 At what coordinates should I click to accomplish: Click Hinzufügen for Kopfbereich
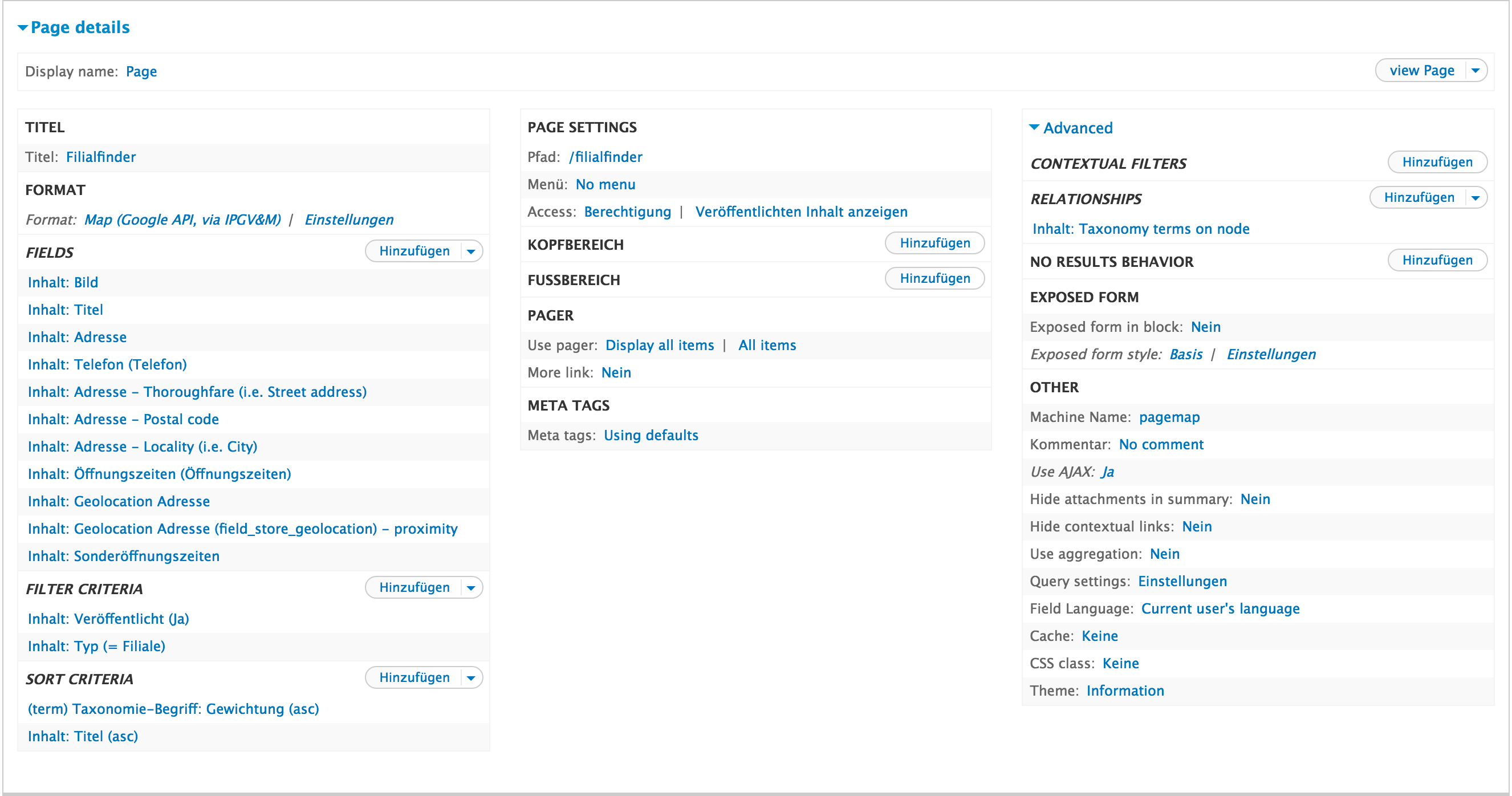pos(934,243)
